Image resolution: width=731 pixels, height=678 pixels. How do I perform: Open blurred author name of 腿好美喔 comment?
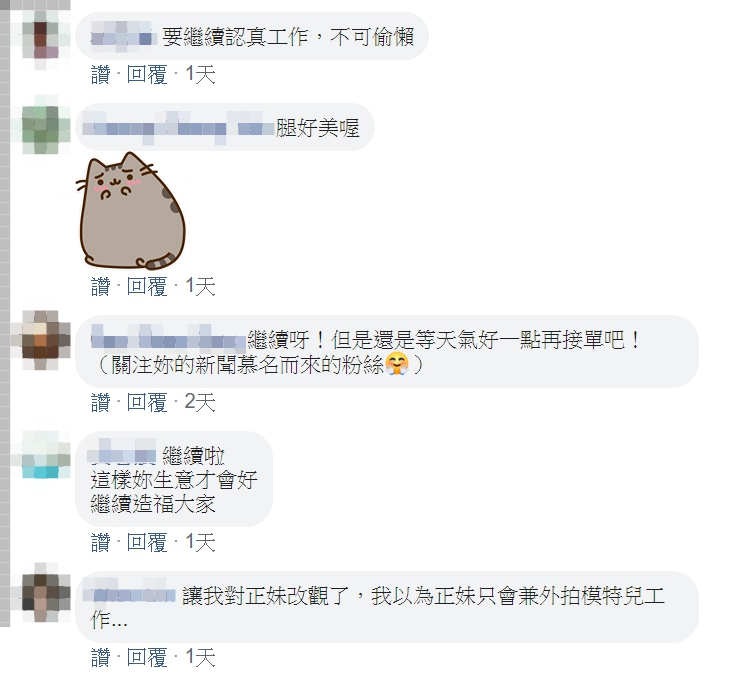click(178, 128)
